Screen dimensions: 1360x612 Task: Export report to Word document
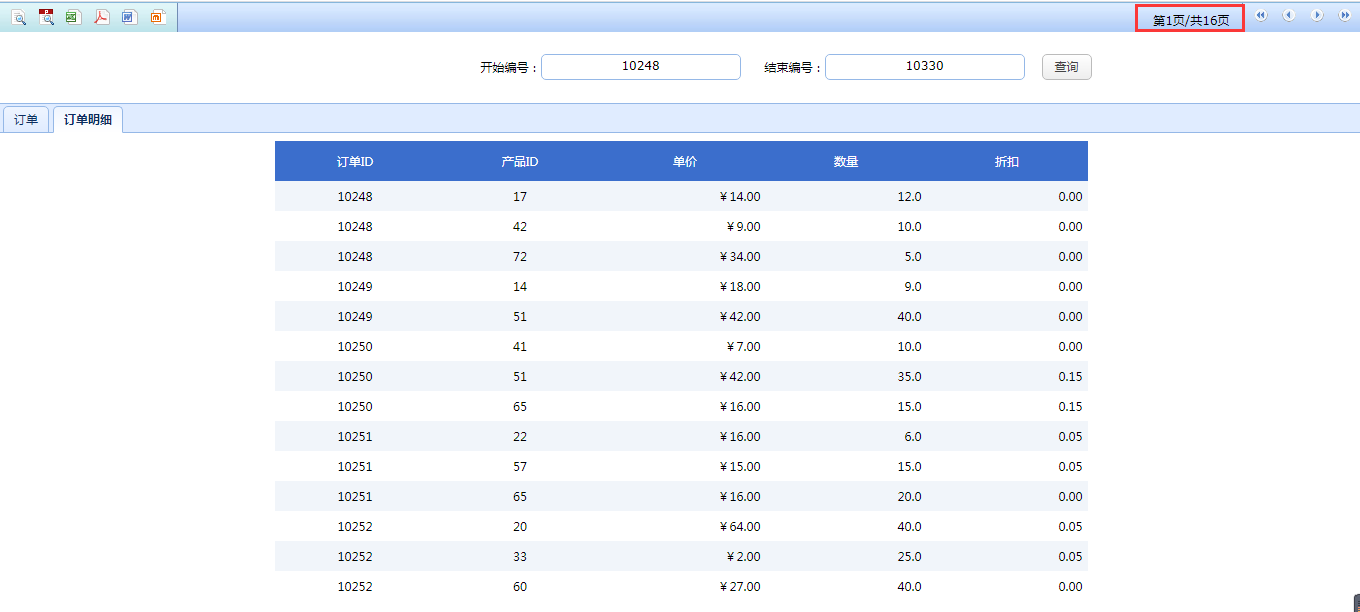[x=129, y=17]
